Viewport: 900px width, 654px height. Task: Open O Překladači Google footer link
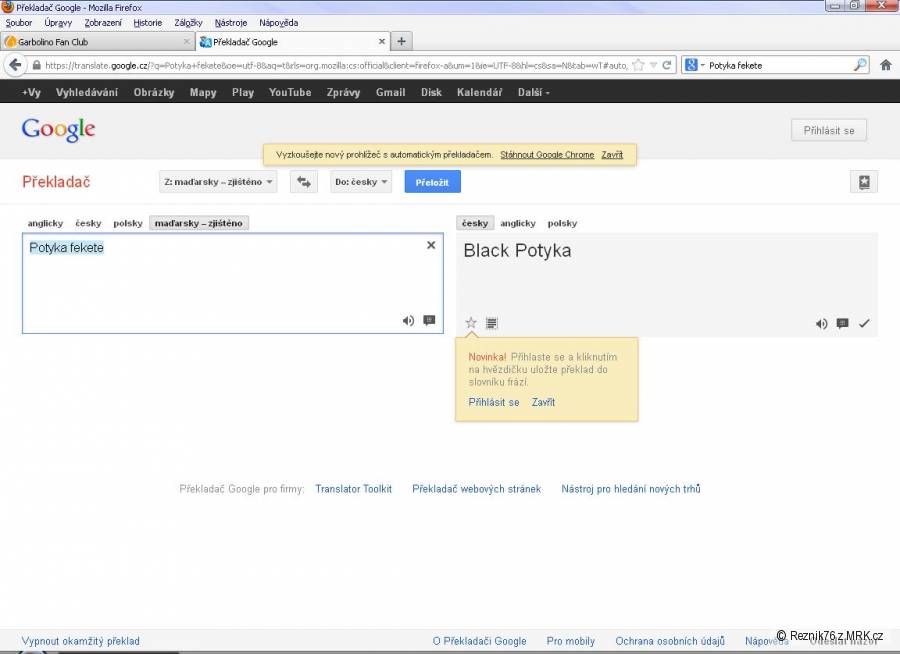point(479,641)
